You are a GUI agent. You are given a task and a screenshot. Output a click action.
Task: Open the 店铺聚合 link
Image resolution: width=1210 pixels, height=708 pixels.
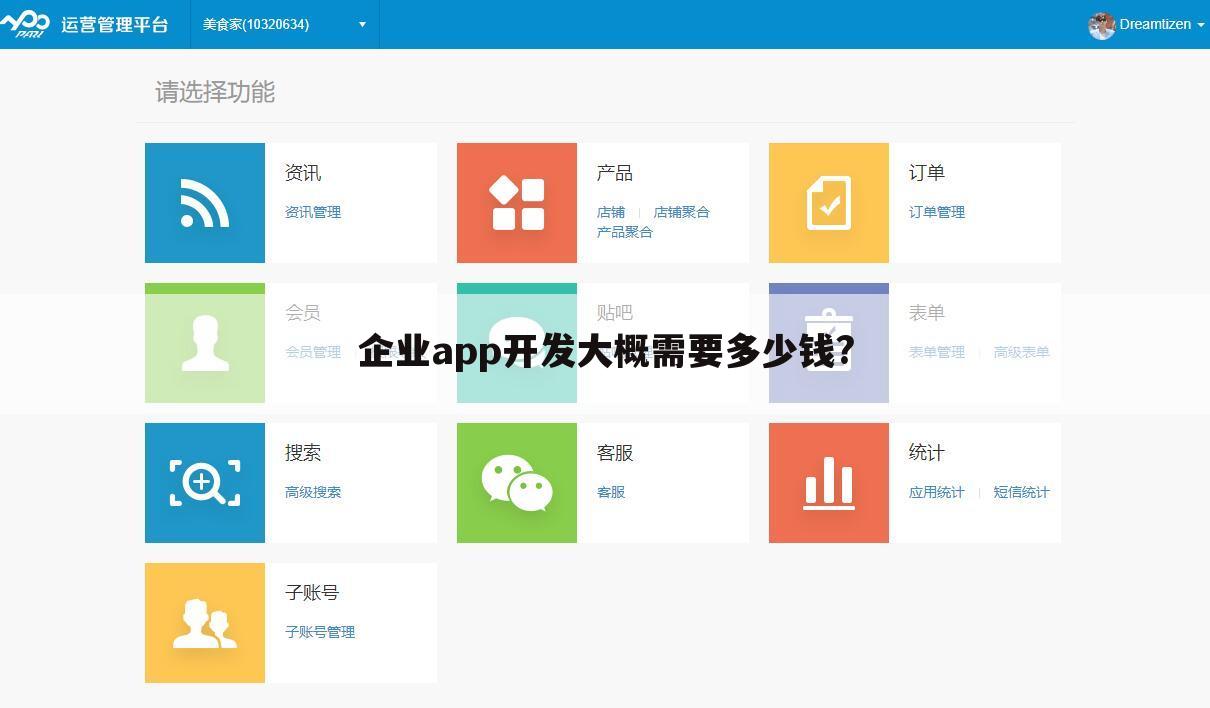click(x=681, y=212)
